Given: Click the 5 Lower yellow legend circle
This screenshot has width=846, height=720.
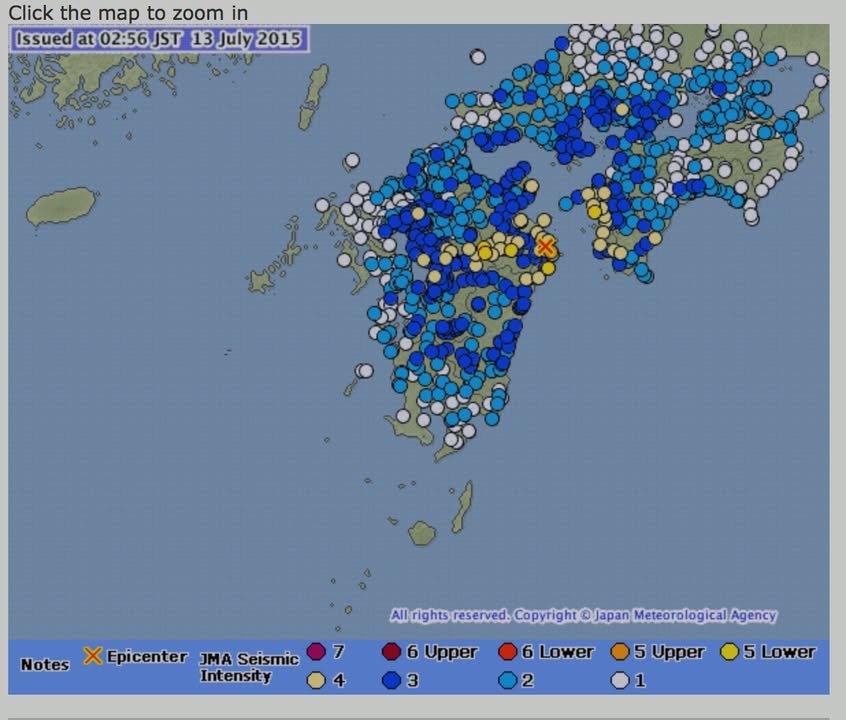Looking at the screenshot, I should [730, 652].
